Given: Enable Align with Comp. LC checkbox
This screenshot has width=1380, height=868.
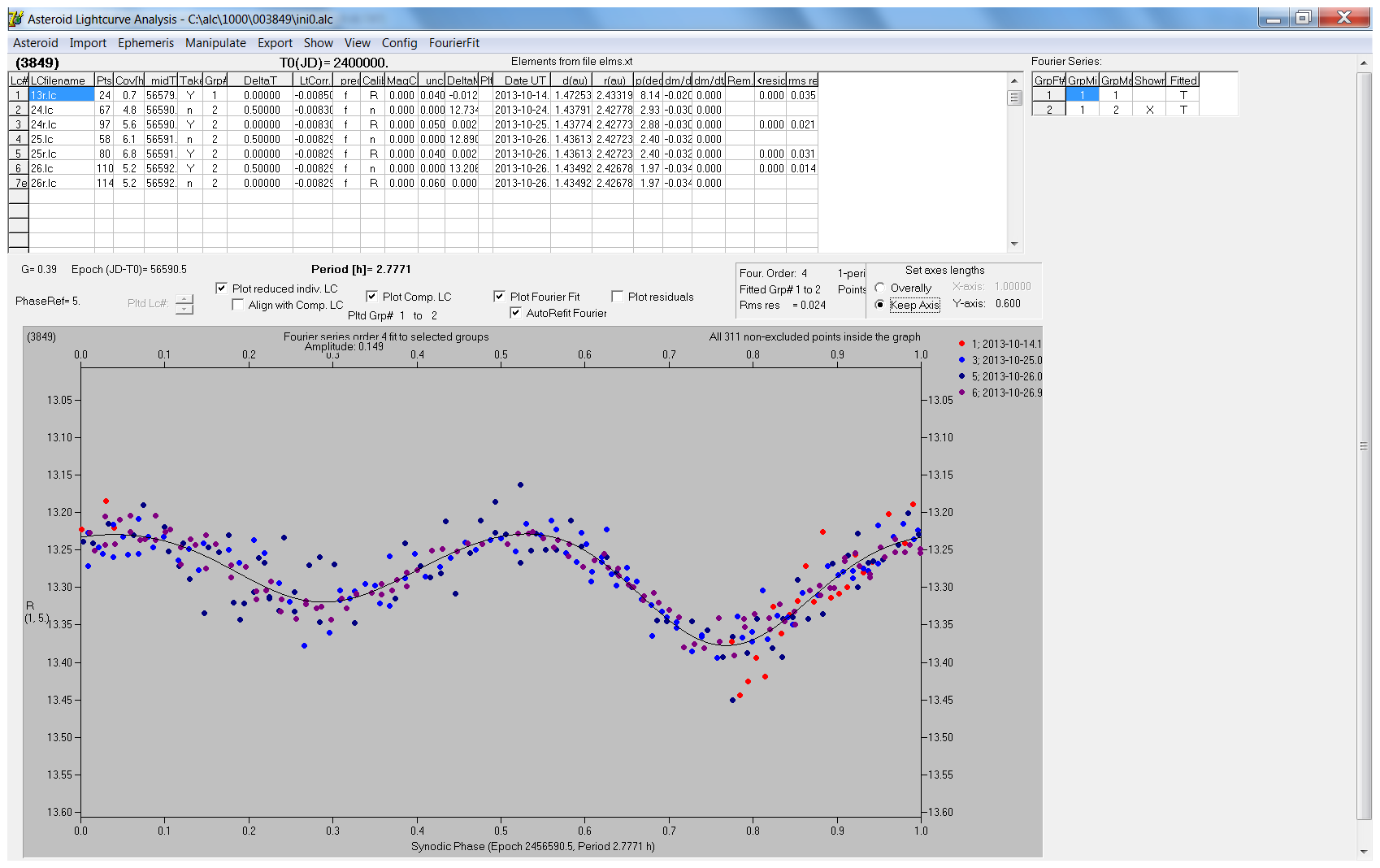Looking at the screenshot, I should [x=237, y=305].
